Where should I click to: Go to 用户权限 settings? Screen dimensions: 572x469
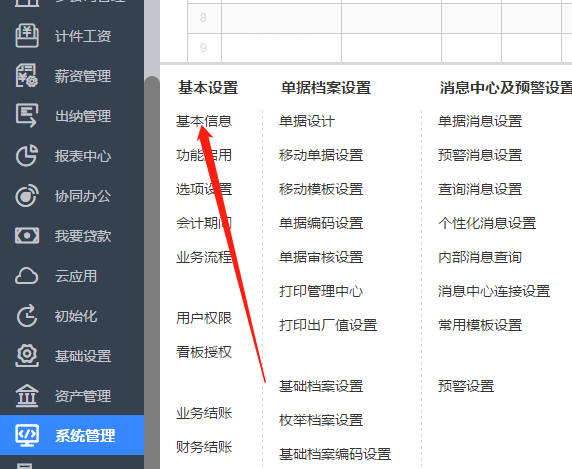(204, 318)
